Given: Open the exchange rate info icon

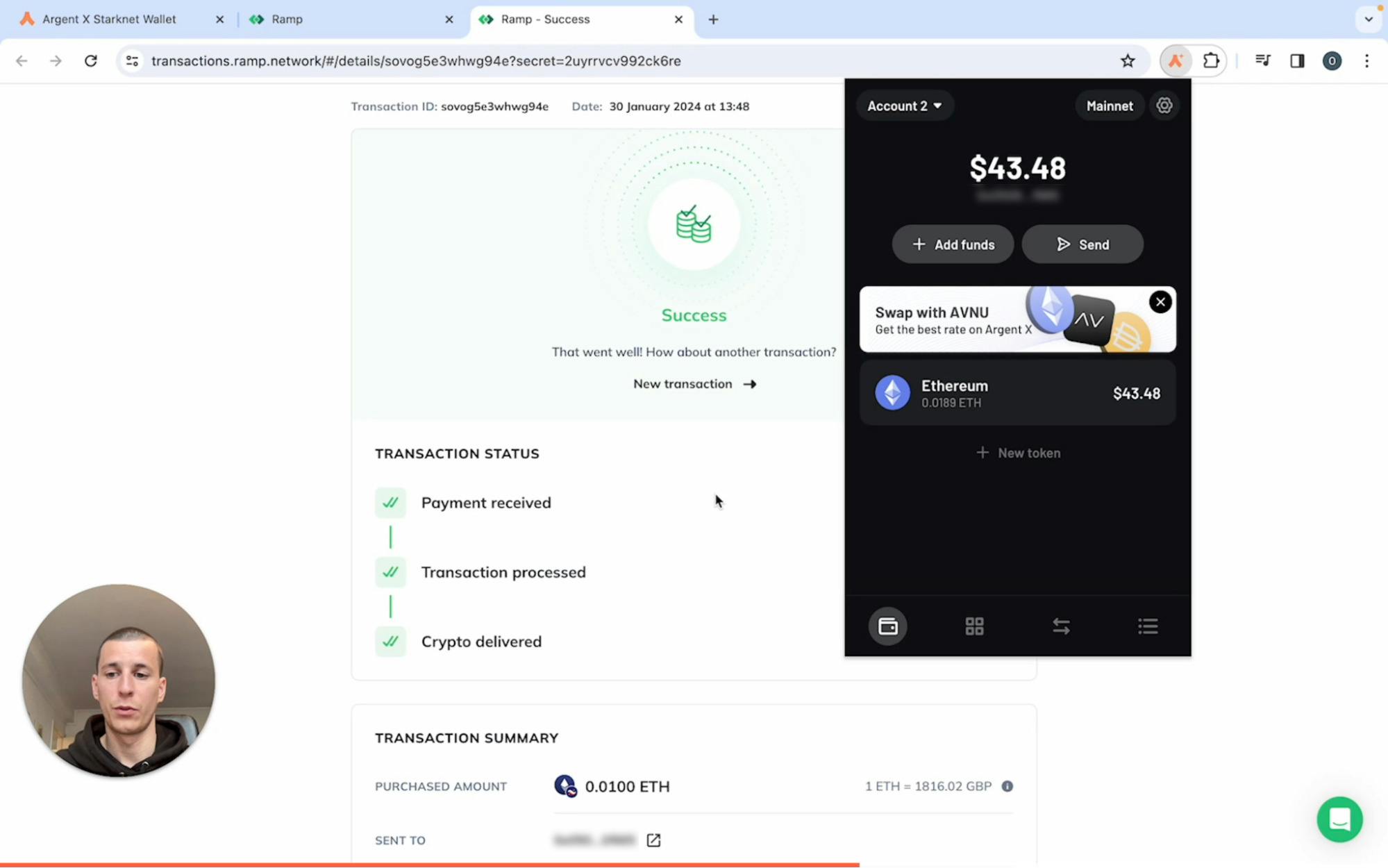Looking at the screenshot, I should pyautogui.click(x=1007, y=786).
